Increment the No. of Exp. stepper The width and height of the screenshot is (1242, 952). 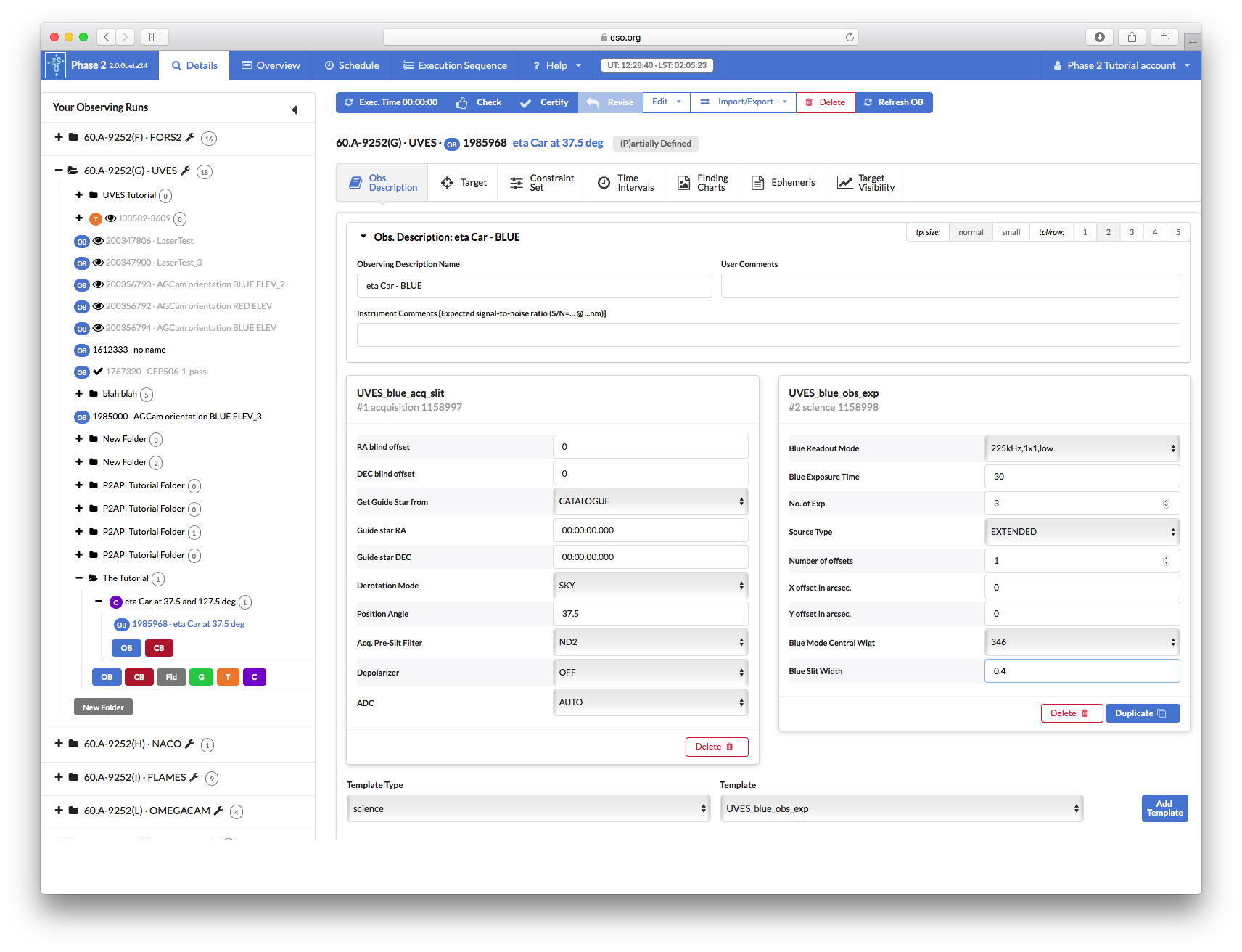click(x=1166, y=501)
